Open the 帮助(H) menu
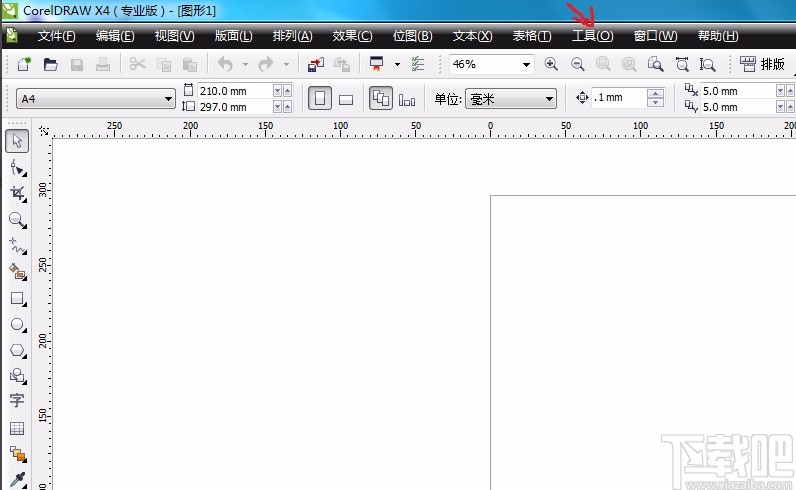Image resolution: width=796 pixels, height=490 pixels. 718,36
